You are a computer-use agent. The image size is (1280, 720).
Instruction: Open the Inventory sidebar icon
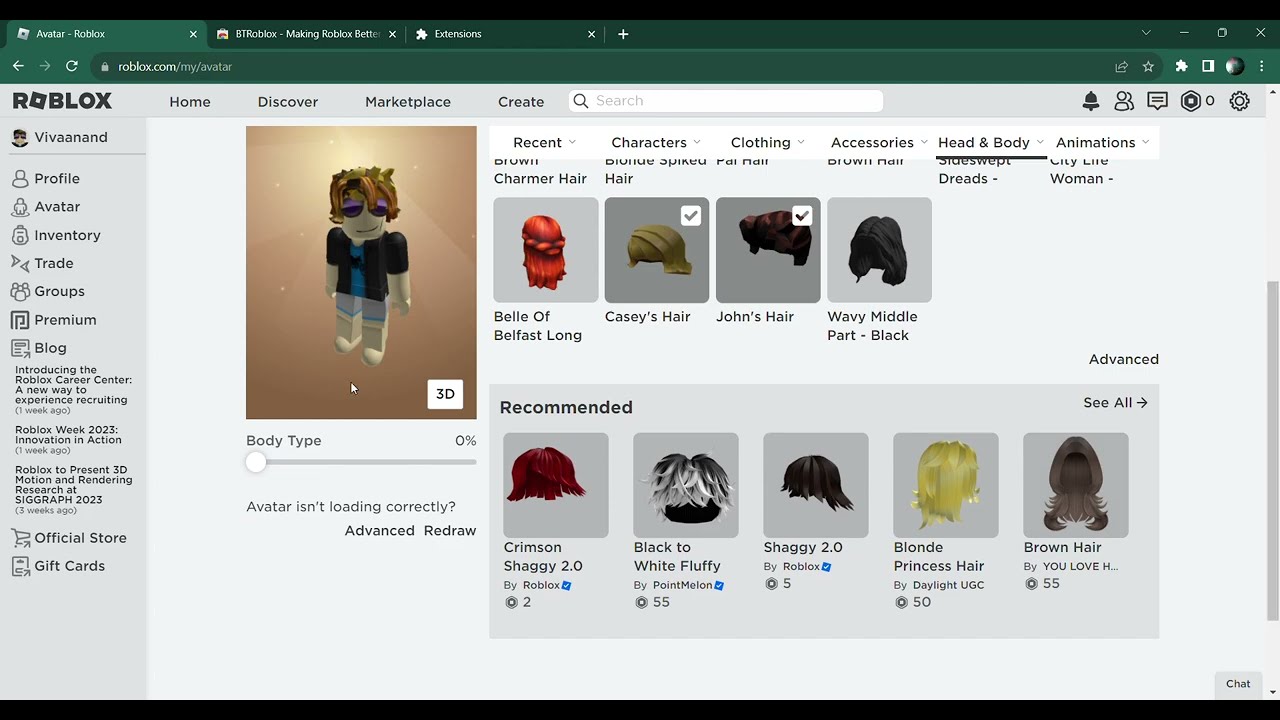point(20,235)
